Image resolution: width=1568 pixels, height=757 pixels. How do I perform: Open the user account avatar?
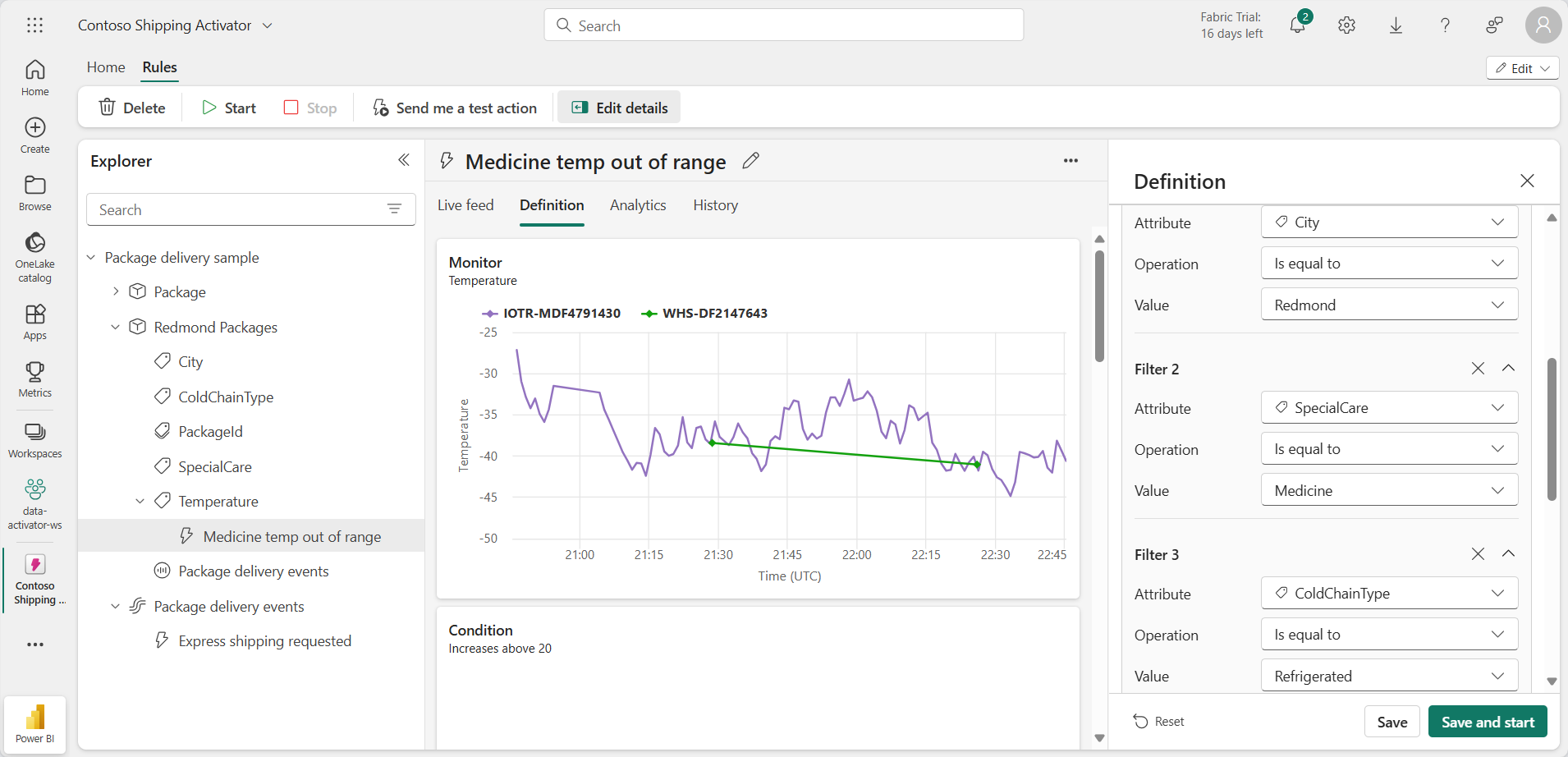(x=1543, y=25)
